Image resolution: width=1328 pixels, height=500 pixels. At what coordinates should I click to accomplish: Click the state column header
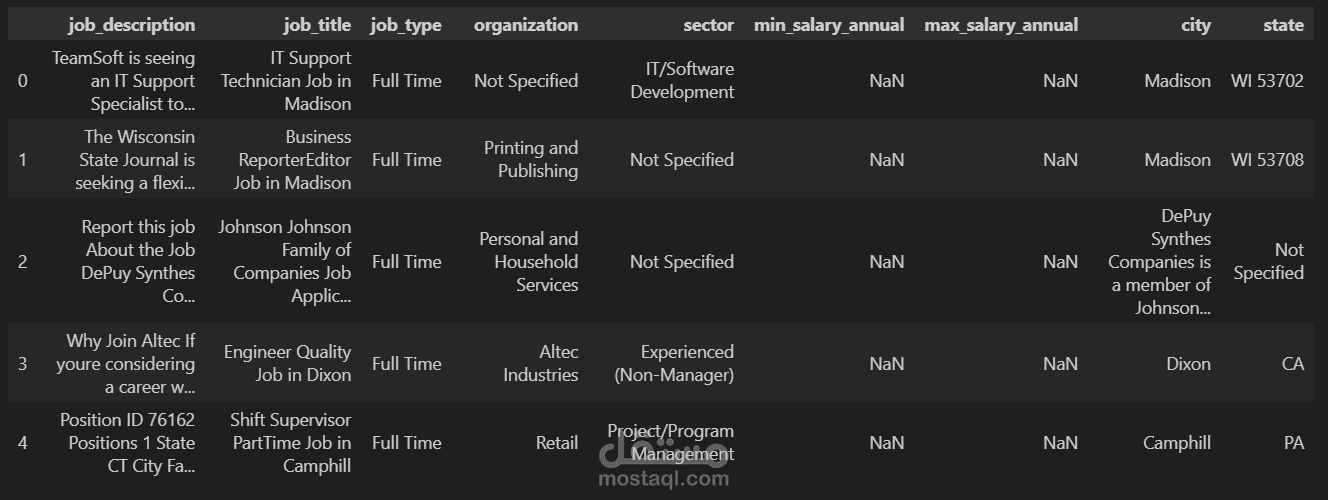pos(1283,25)
